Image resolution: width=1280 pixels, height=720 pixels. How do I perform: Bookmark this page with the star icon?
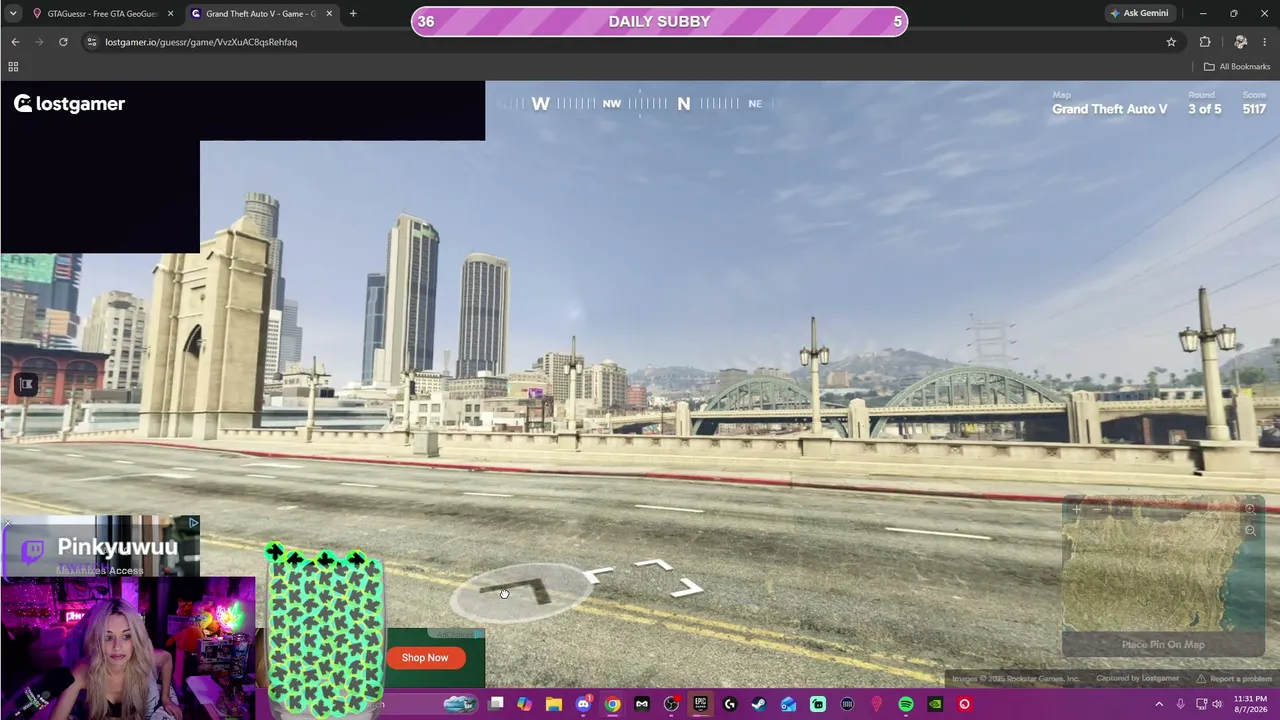[x=1171, y=42]
